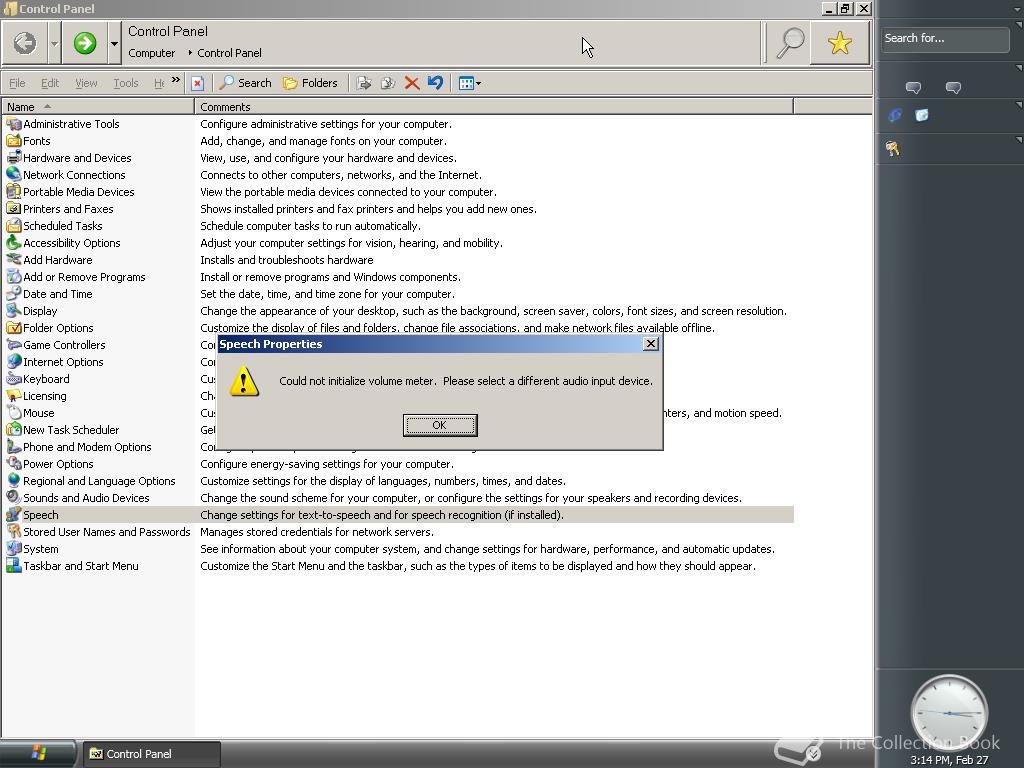
Task: Select Stored User Names and Passwords
Action: (x=99, y=531)
